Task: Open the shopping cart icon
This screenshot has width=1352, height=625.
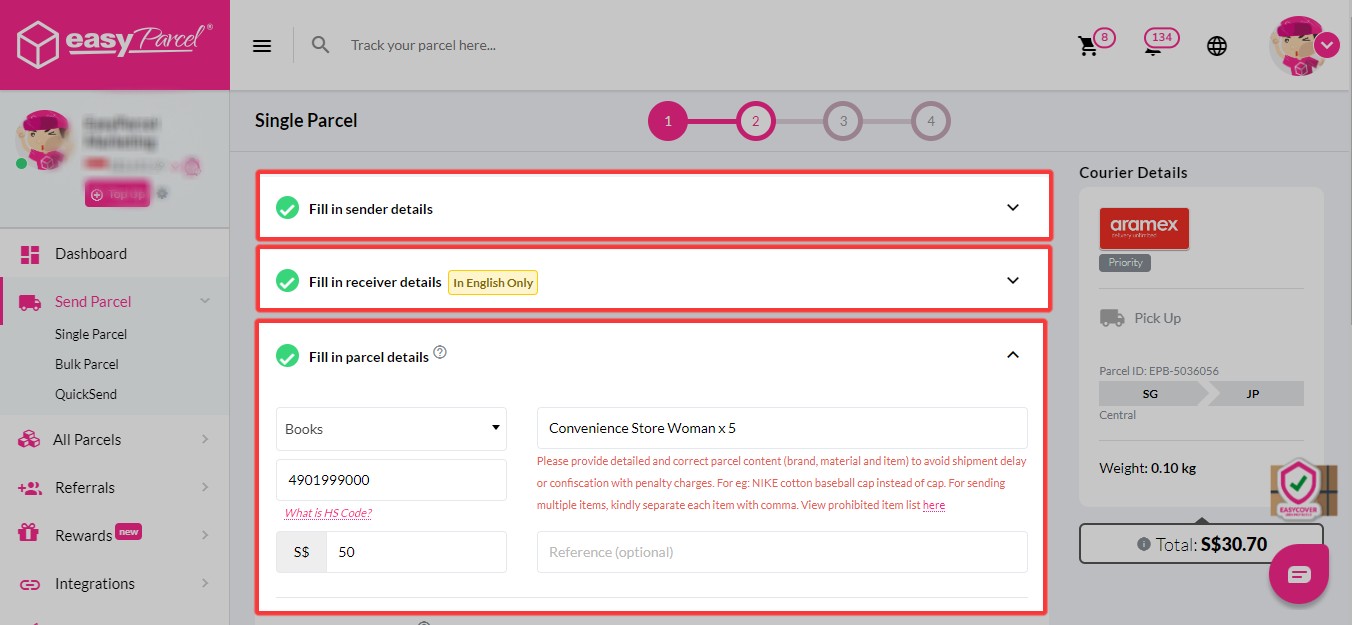Action: (x=1088, y=46)
